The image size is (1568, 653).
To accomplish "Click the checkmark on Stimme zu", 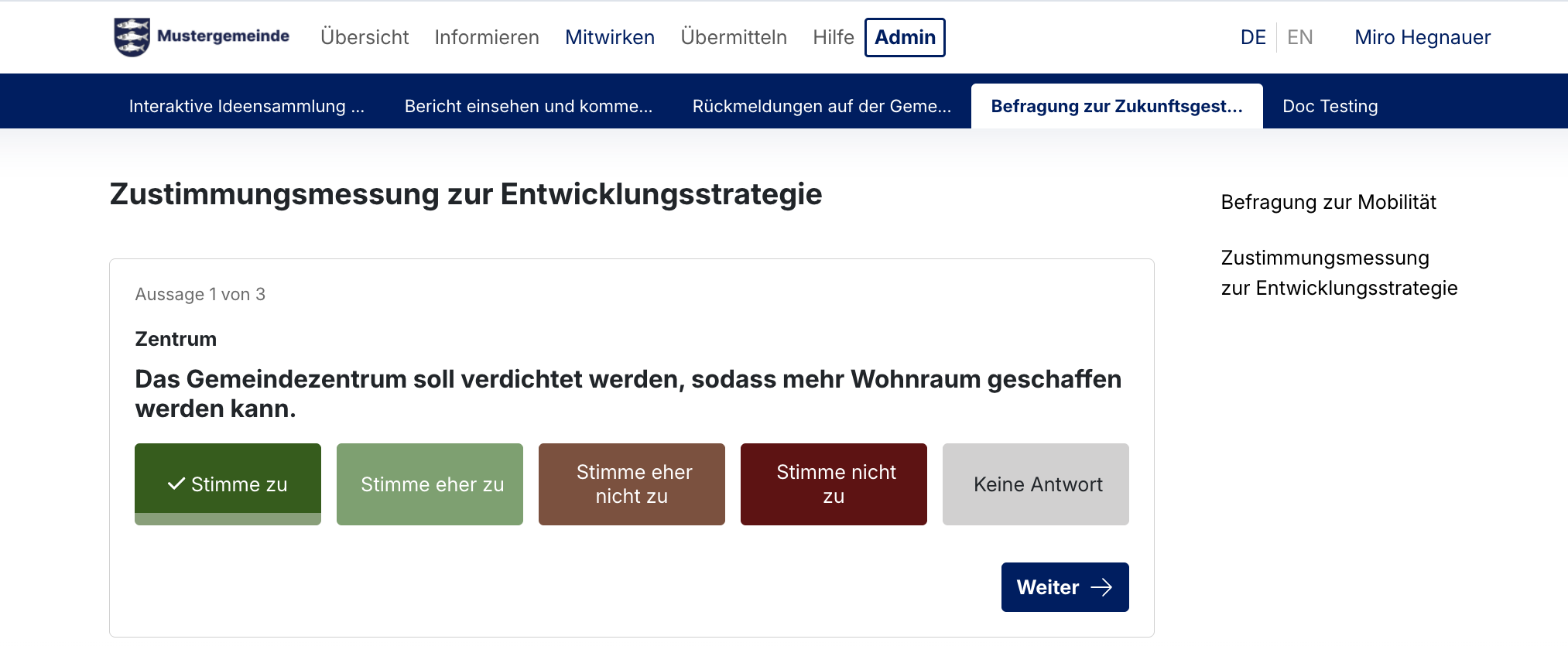I will (176, 484).
